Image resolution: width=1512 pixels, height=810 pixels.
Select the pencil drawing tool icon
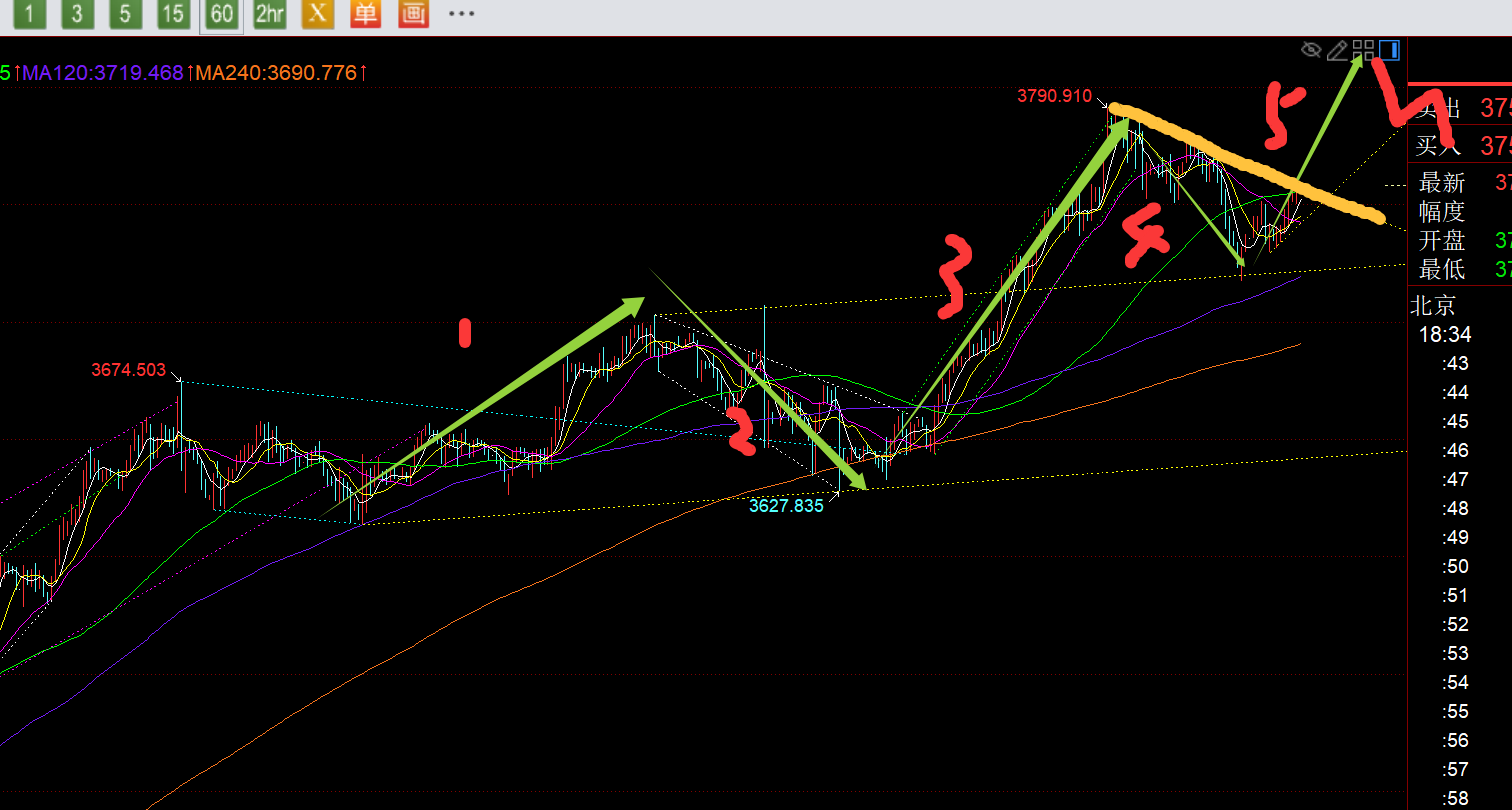[x=1338, y=49]
